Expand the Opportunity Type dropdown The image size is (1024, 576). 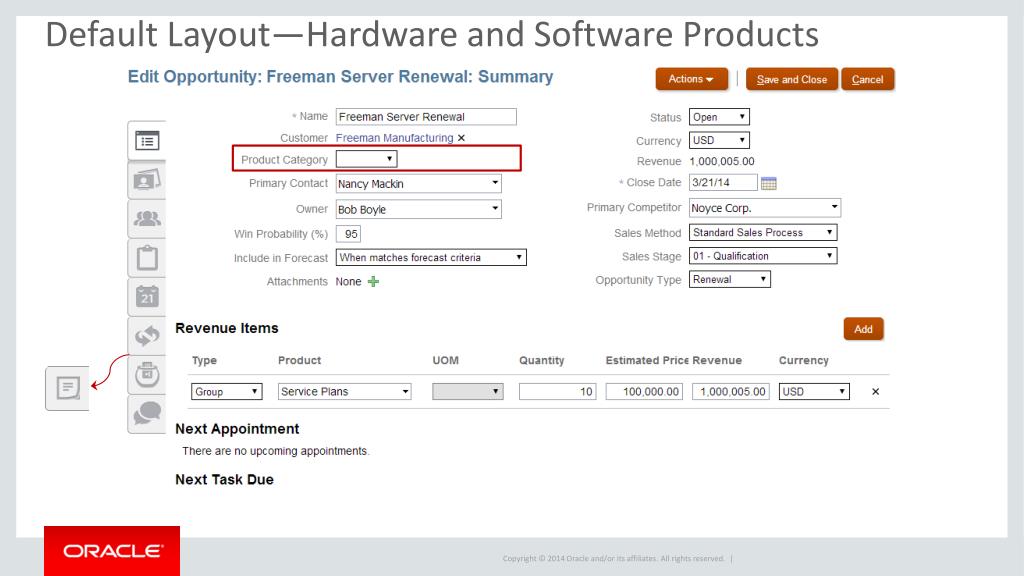729,280
